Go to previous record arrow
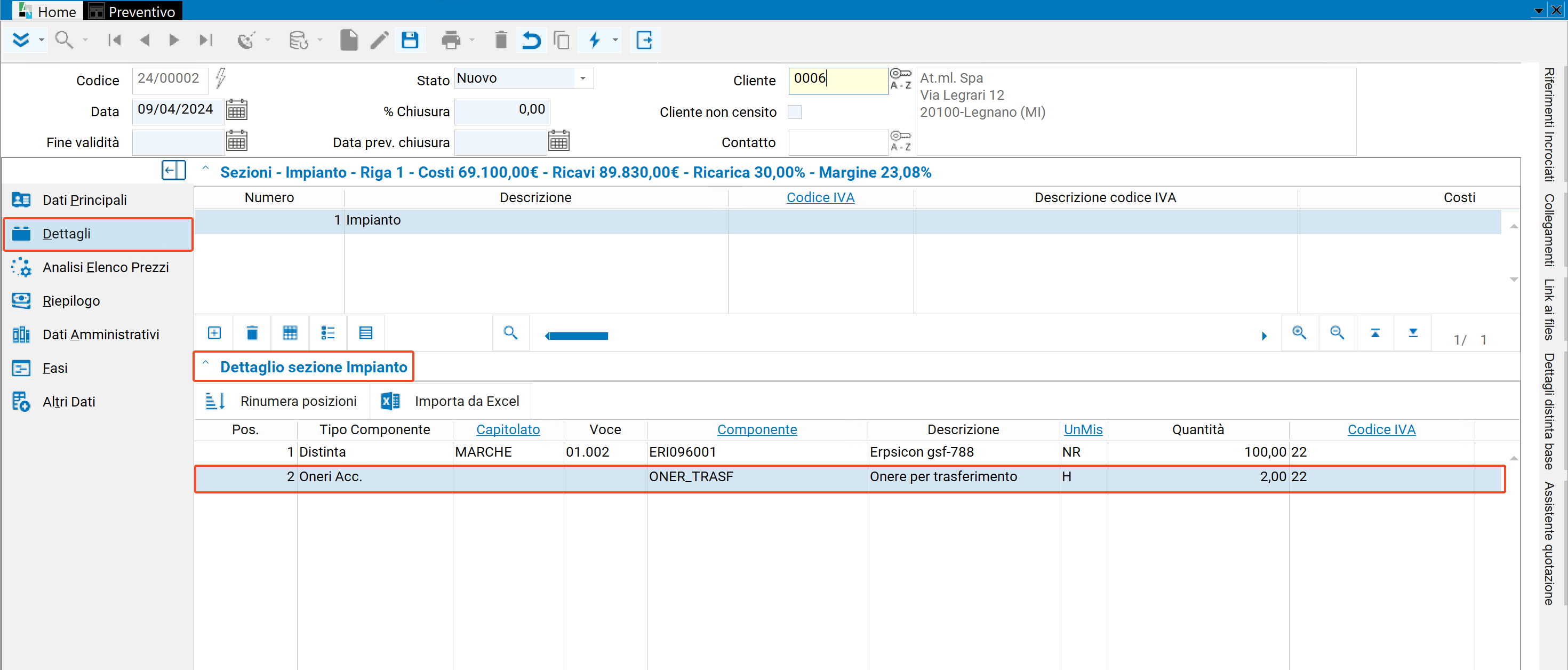This screenshot has width=1568, height=670. pyautogui.click(x=144, y=40)
